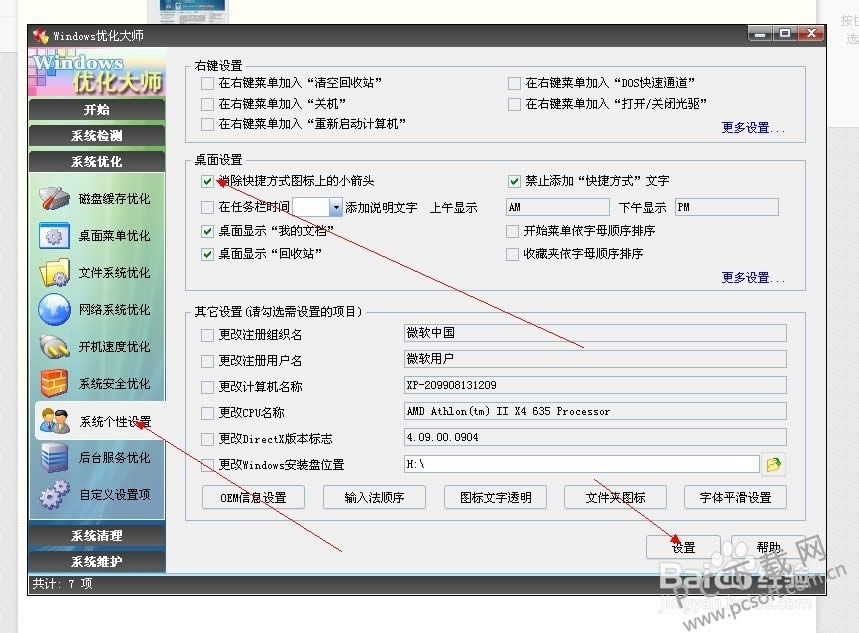The width and height of the screenshot is (859, 633).
Task: Open 输入法顺序 settings button
Action: [374, 498]
